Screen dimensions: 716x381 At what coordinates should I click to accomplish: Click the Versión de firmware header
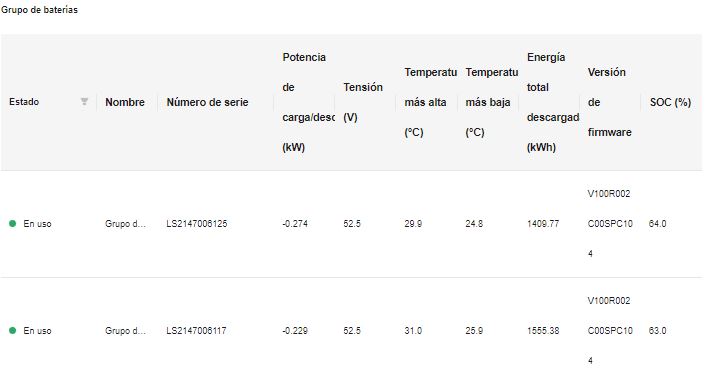(610, 102)
